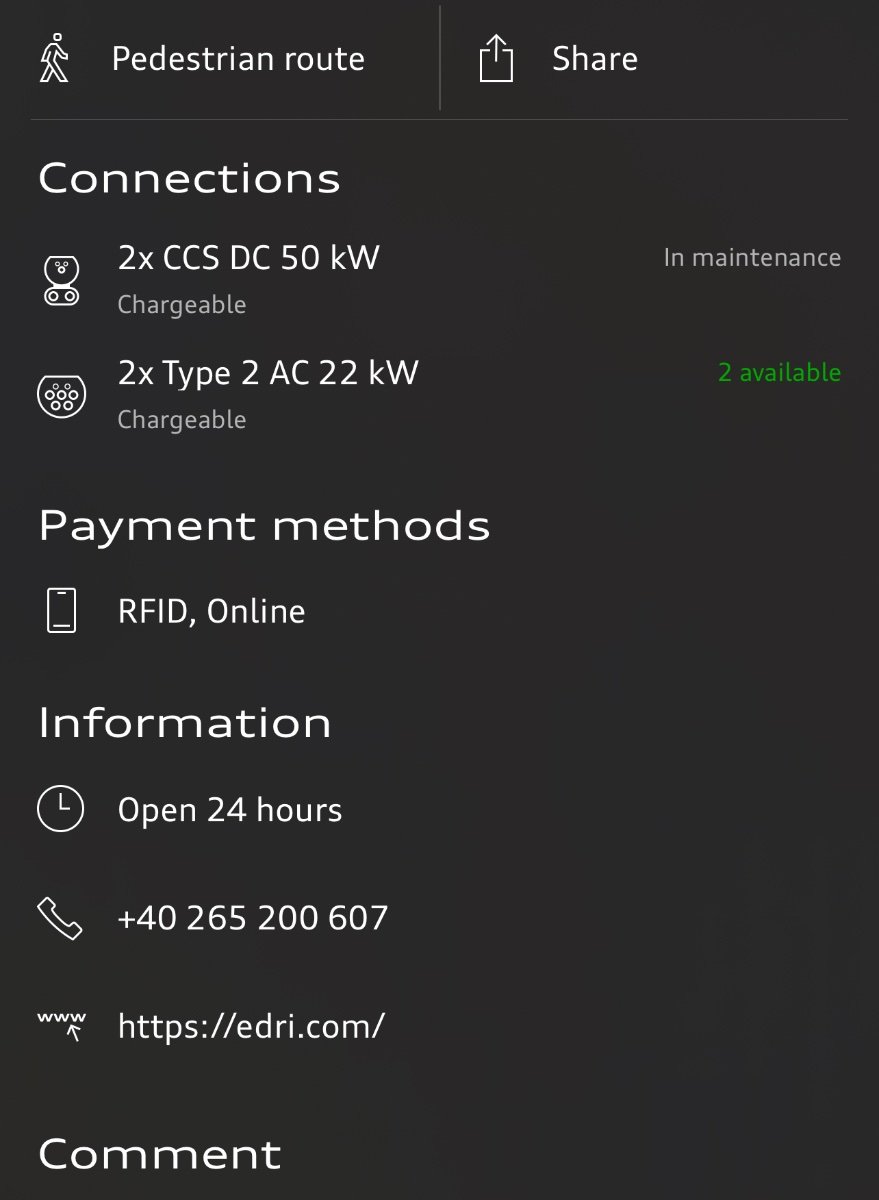Tap the Open 24 hours text
879x1200 pixels.
[x=230, y=810]
